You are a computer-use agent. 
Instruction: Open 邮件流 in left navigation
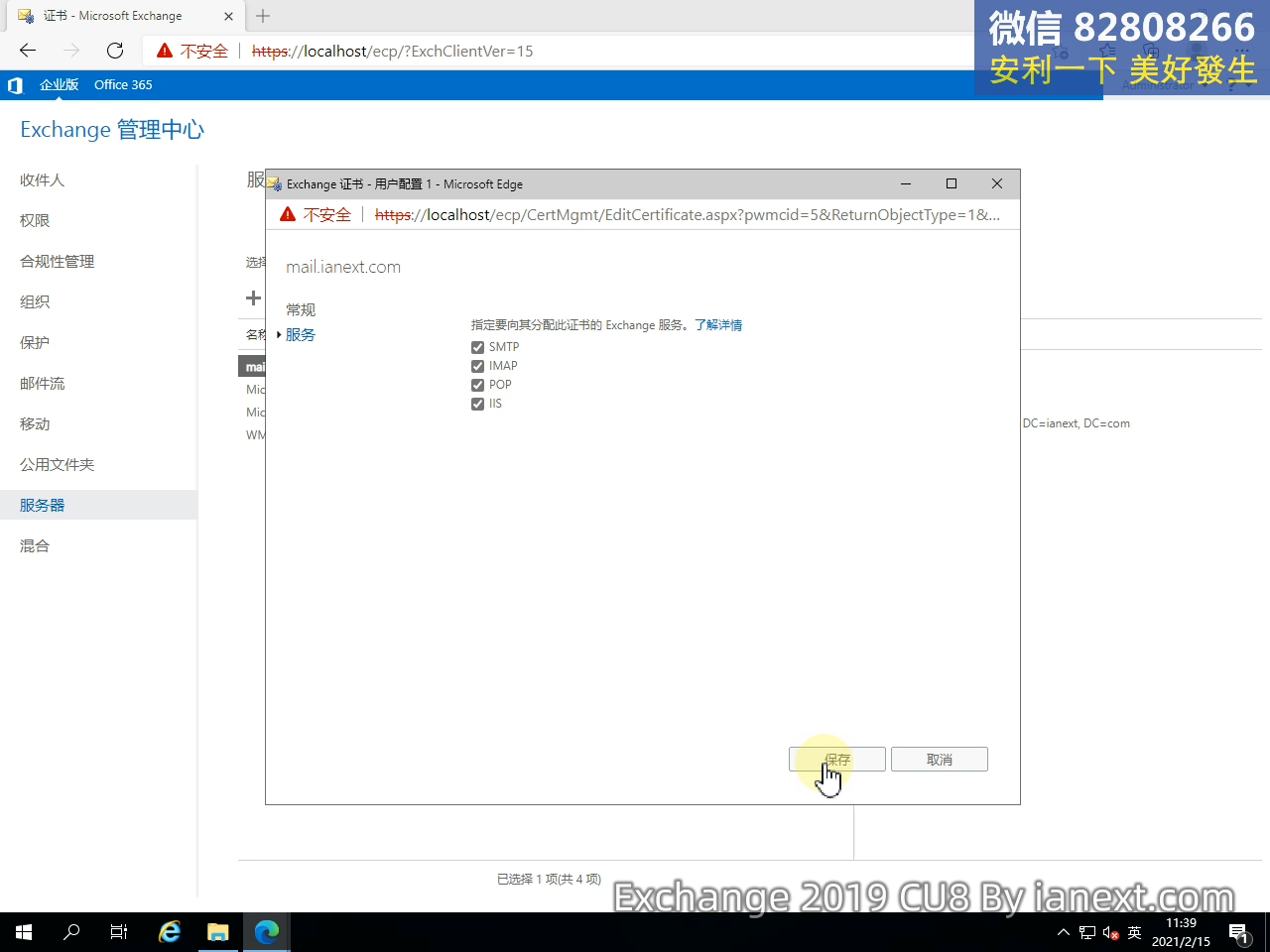click(43, 384)
